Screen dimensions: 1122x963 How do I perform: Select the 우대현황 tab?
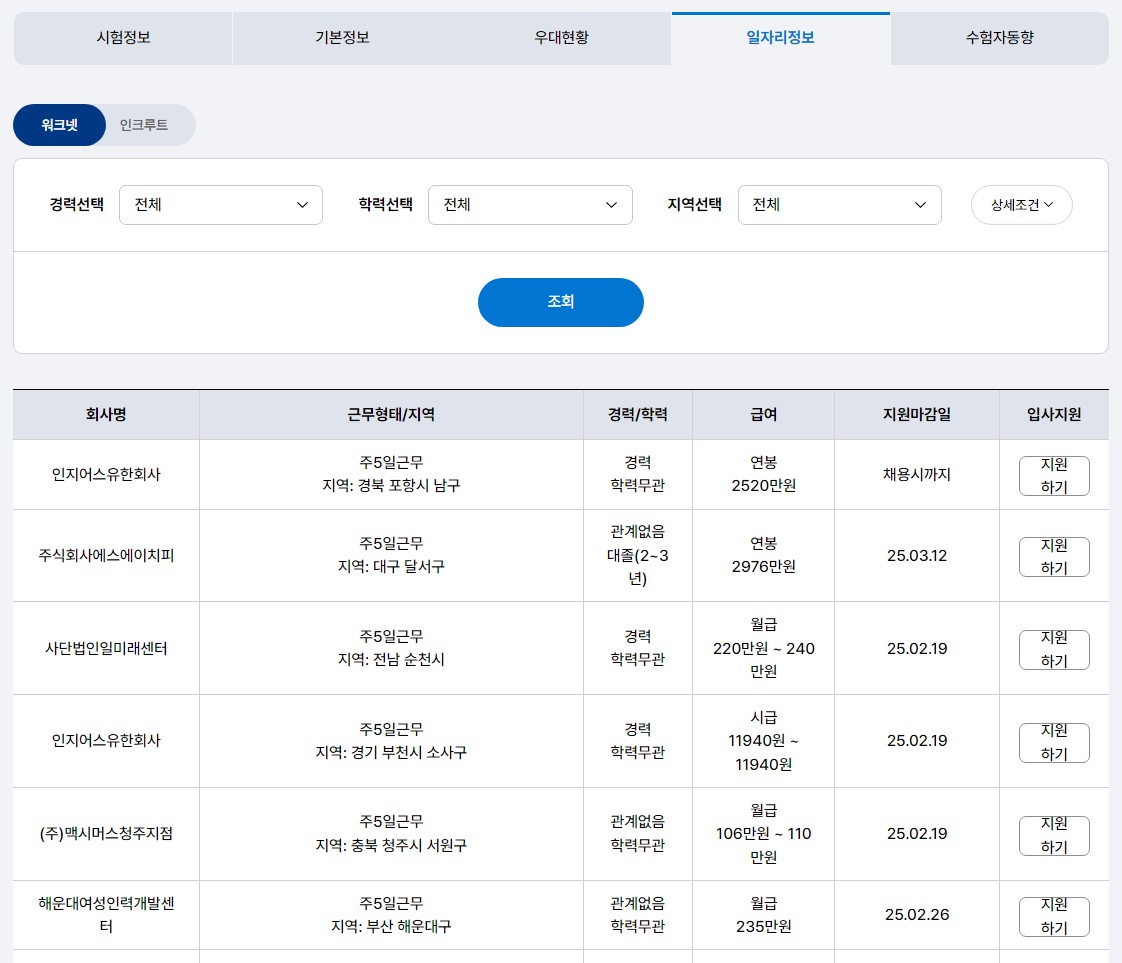[561, 38]
